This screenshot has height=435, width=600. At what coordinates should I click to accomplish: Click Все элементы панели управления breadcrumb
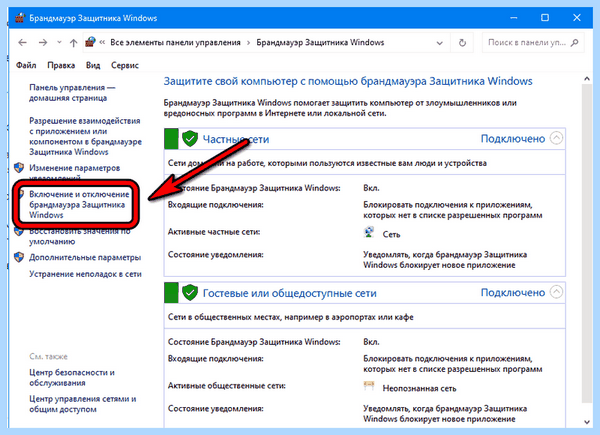coord(175,42)
